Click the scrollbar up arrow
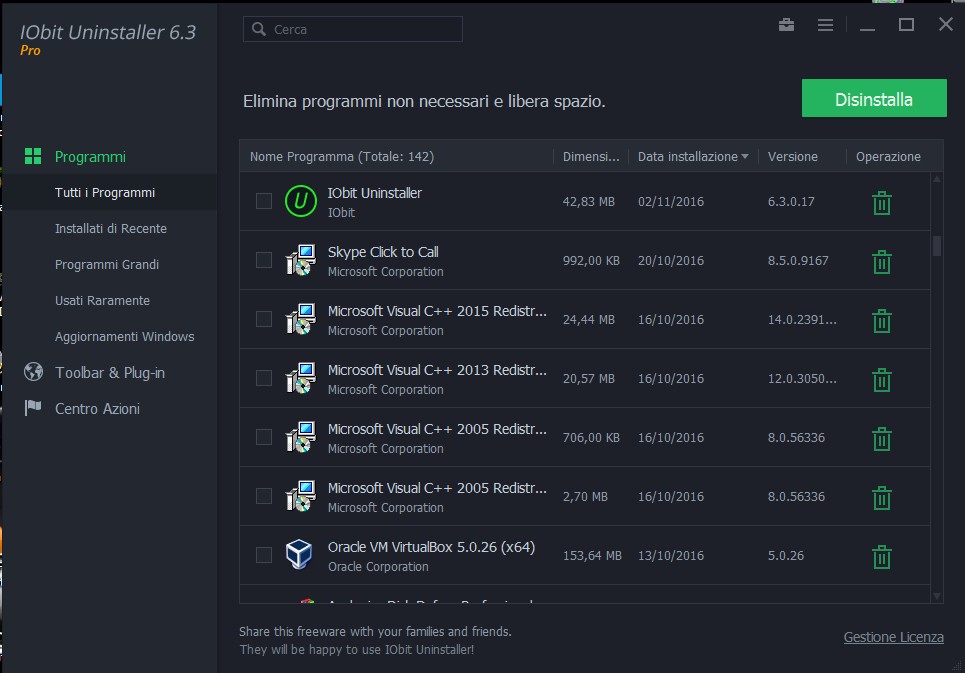 click(x=937, y=179)
